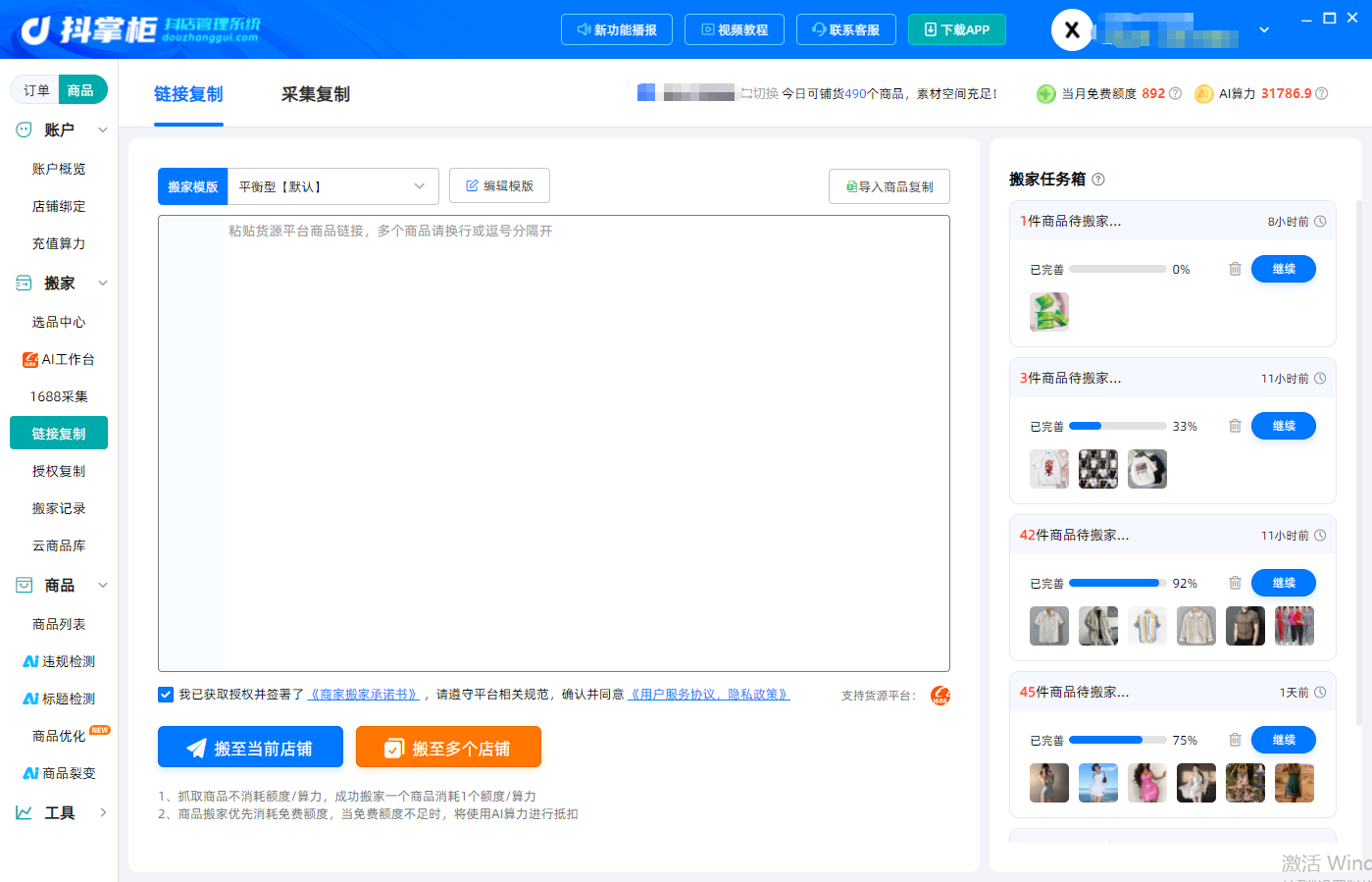Open 1688采集 in the sidebar
Image resolution: width=1372 pixels, height=882 pixels.
click(59, 396)
